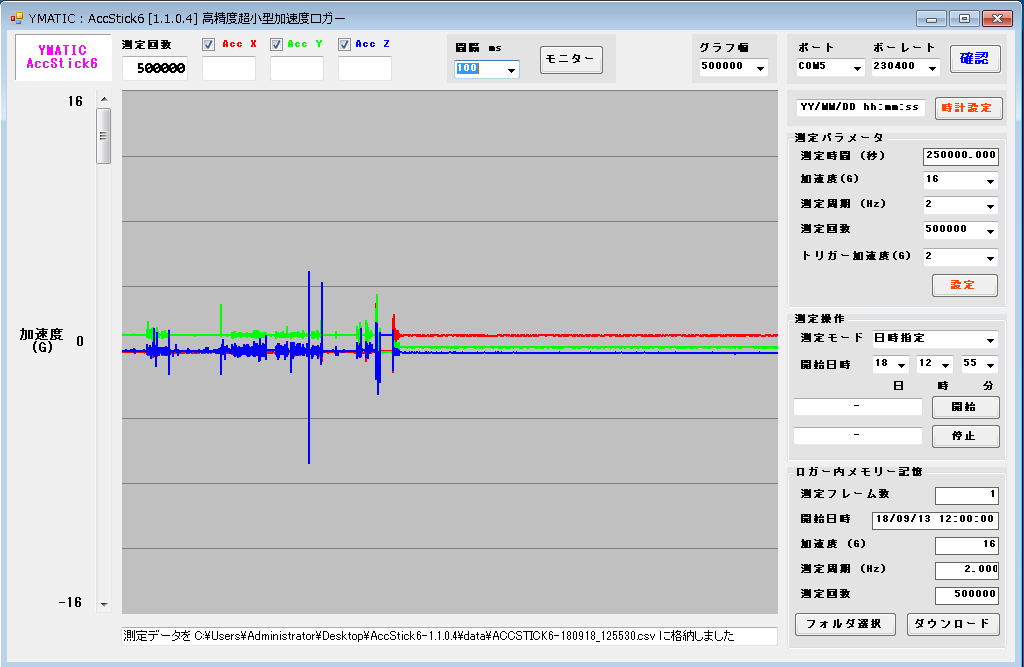The width and height of the screenshot is (1024, 667).
Task: Open the 測定モード dropdown
Action: 990,340
